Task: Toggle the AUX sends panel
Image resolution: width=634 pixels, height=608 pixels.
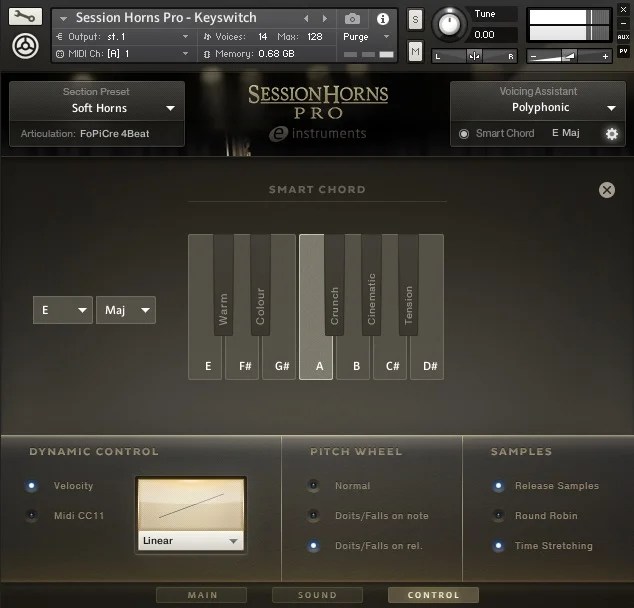Action: pos(623,37)
